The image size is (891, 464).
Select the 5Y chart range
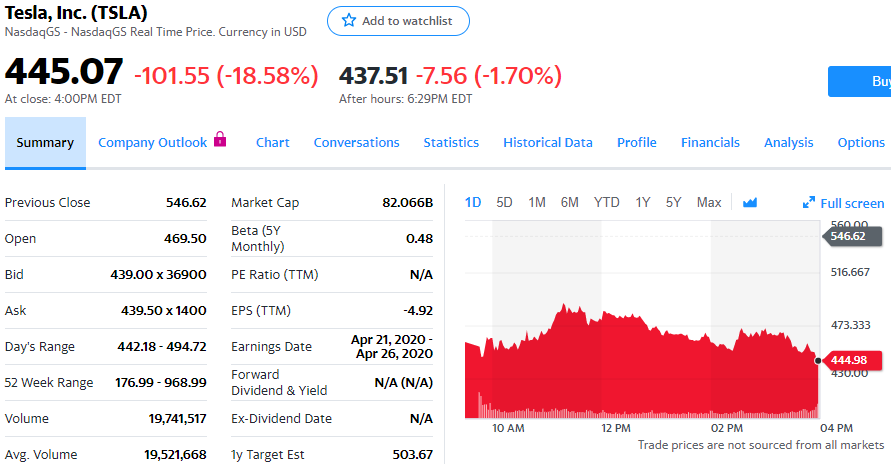[x=673, y=203]
